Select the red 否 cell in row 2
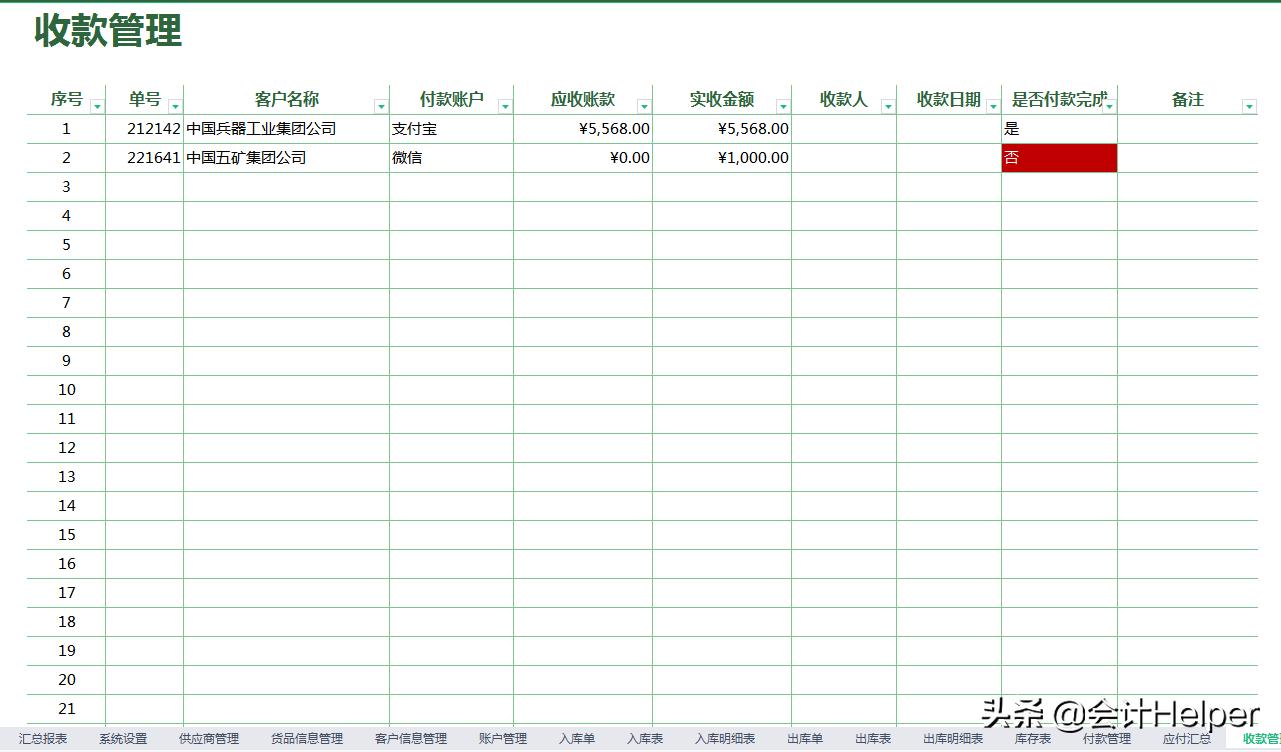Image resolution: width=1281 pixels, height=752 pixels. 1059,157
